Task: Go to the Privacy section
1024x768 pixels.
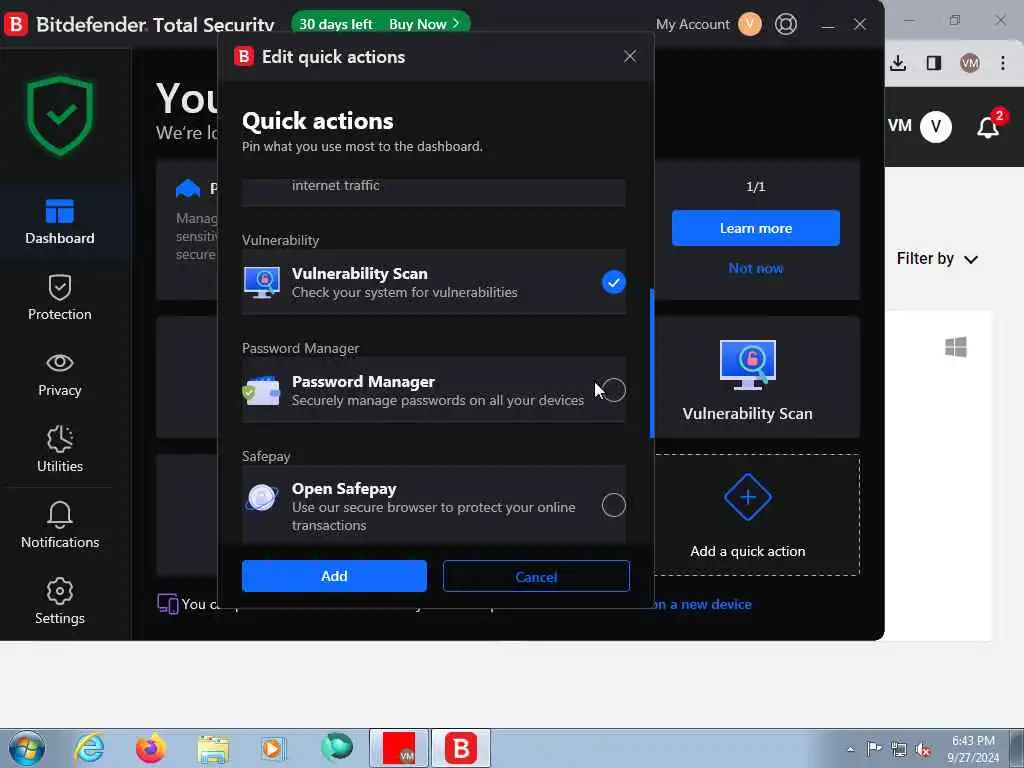Action: pyautogui.click(x=59, y=374)
